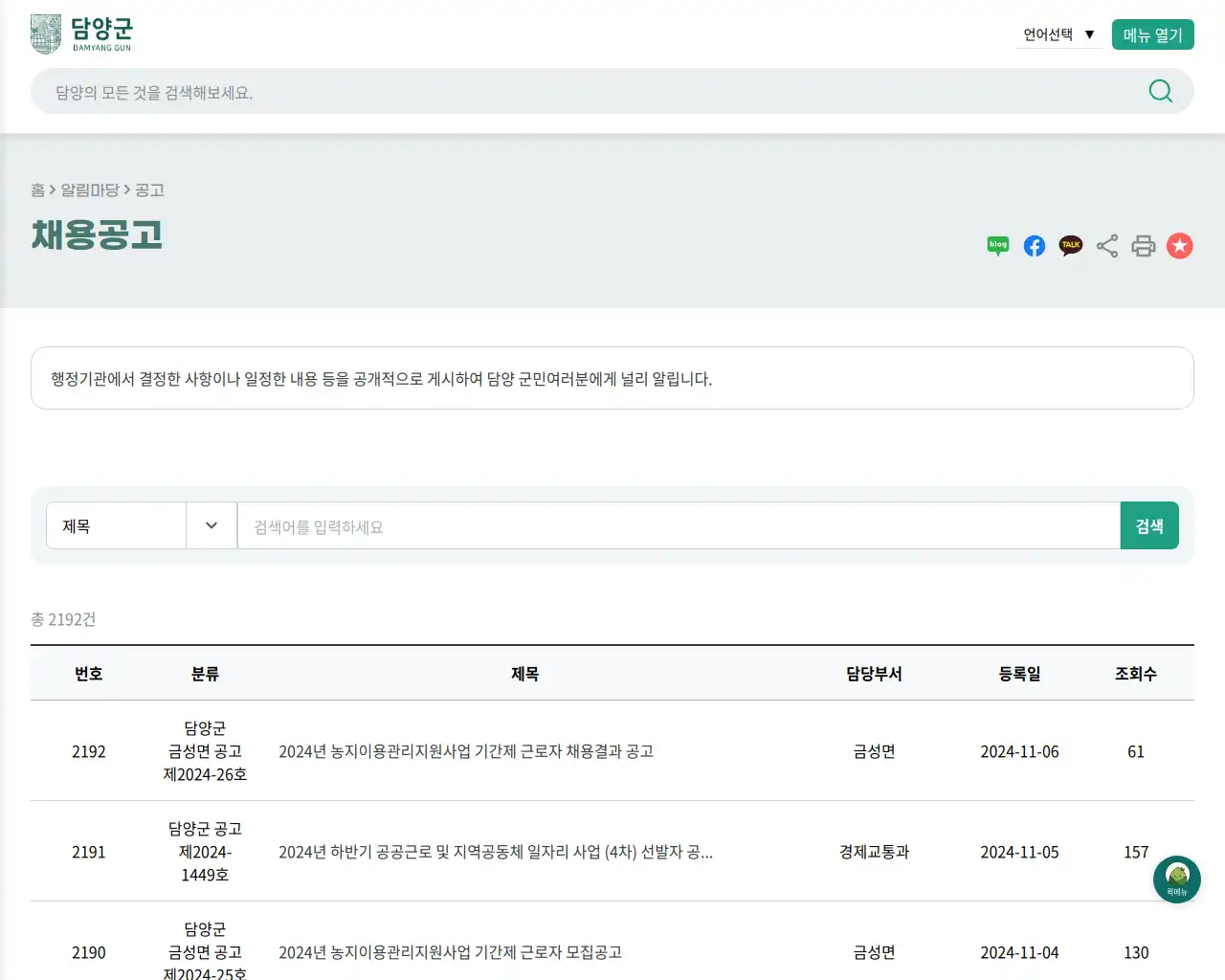Add page to favorites via star icon
Screen dimensions: 1225x980
click(x=1179, y=245)
